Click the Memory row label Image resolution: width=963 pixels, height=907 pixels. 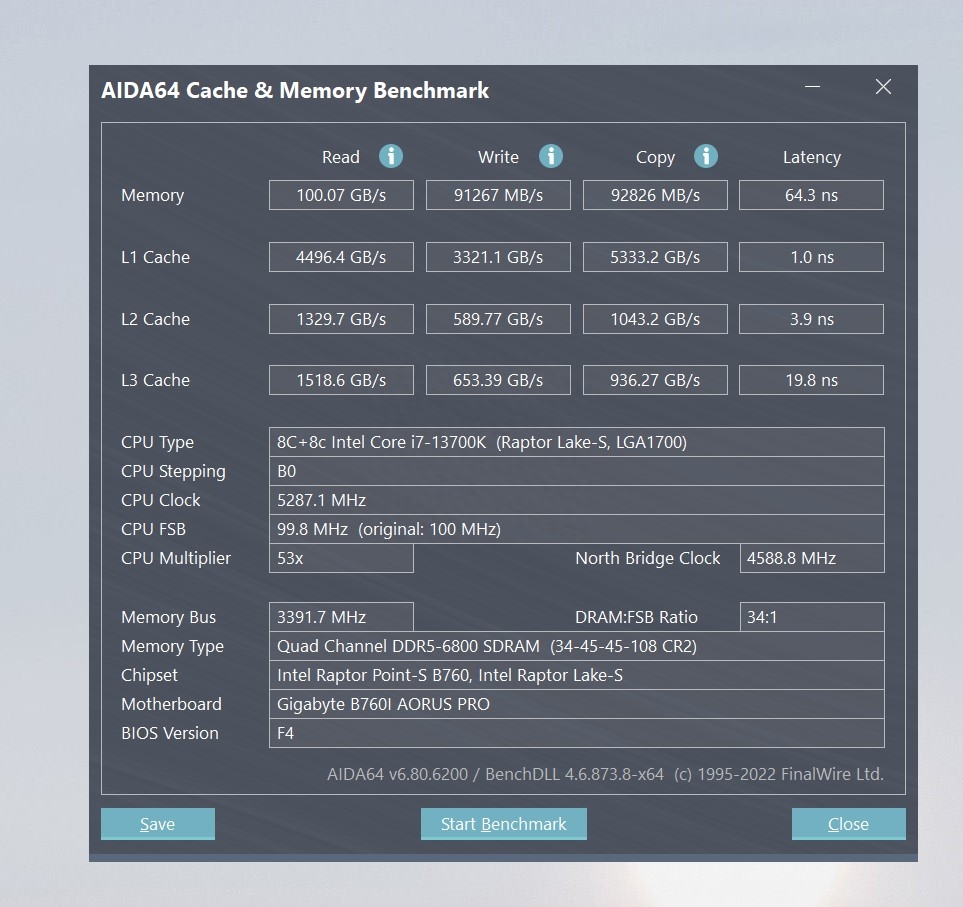tap(152, 195)
